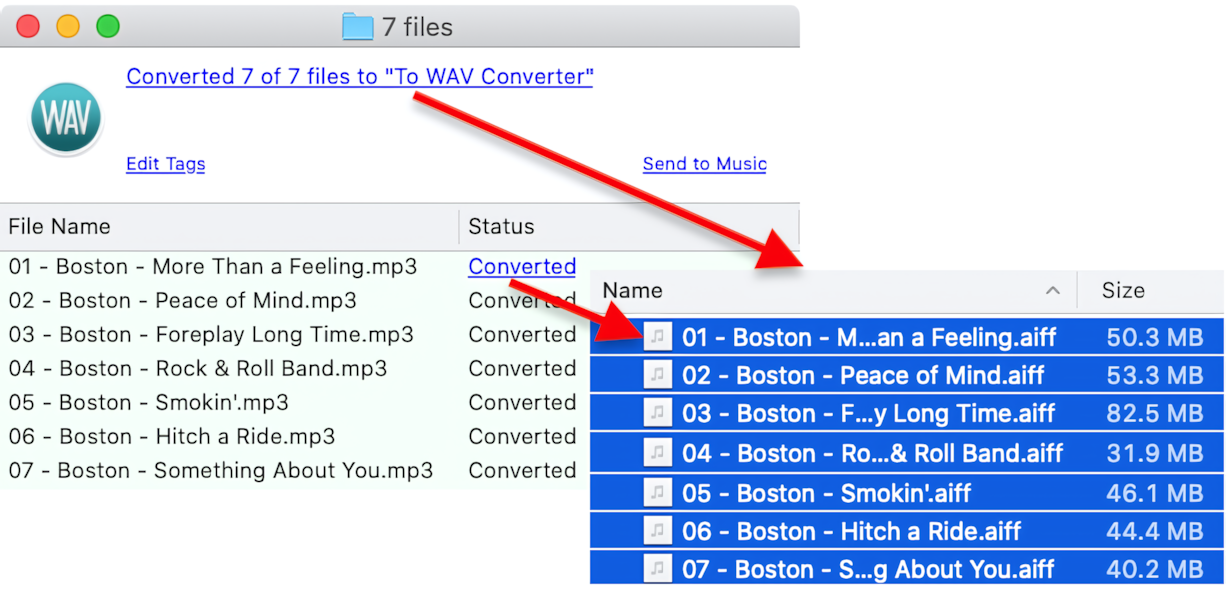This screenshot has height=592, width=1226.
Task: Click the 44.4 MB size value
Action: point(1154,532)
